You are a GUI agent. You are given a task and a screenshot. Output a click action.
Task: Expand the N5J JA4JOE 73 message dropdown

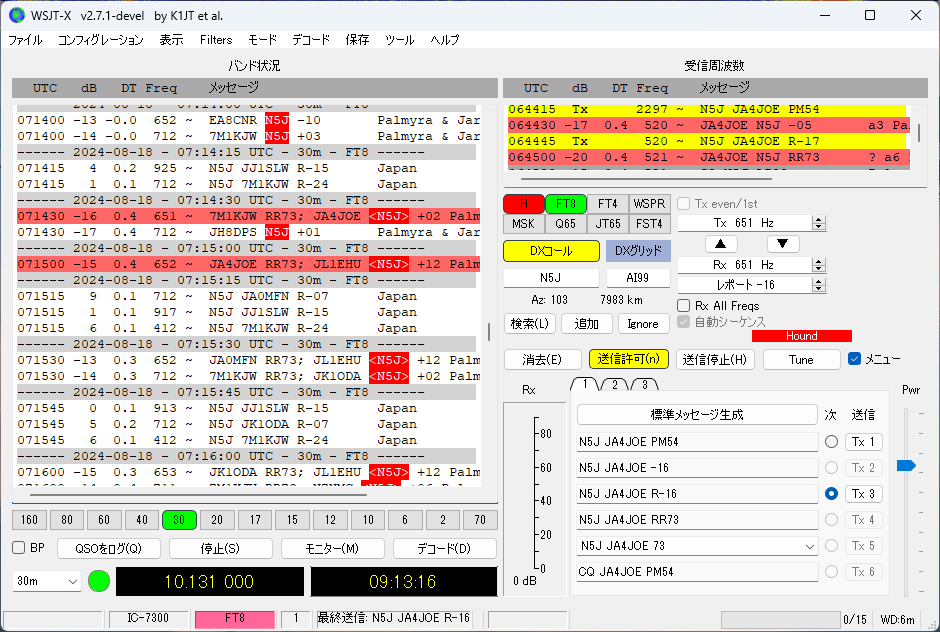click(x=809, y=546)
